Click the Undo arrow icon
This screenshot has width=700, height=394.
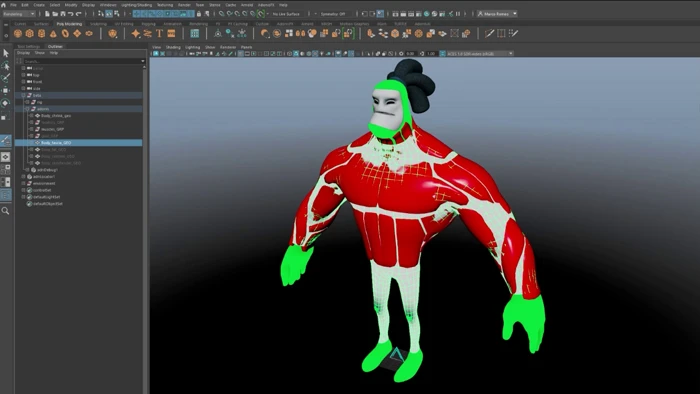tap(71, 14)
